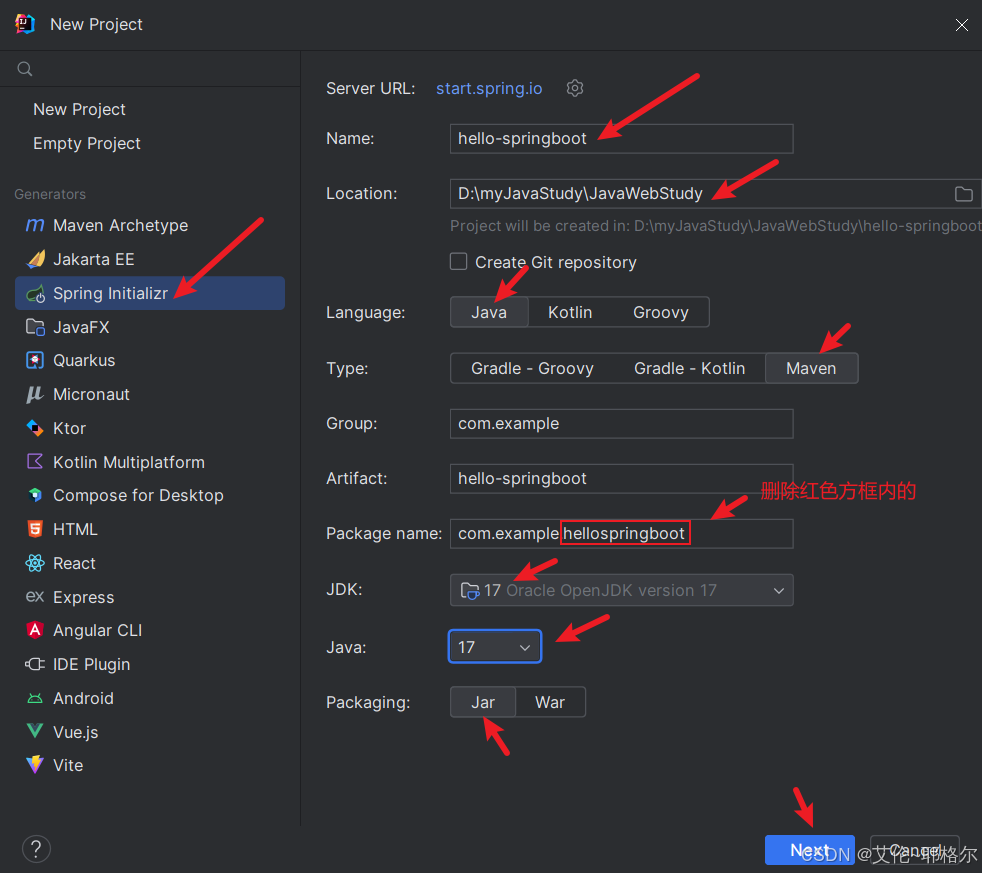The image size is (982, 873).
Task: Click the Compose for Desktop icon
Action: [35, 495]
